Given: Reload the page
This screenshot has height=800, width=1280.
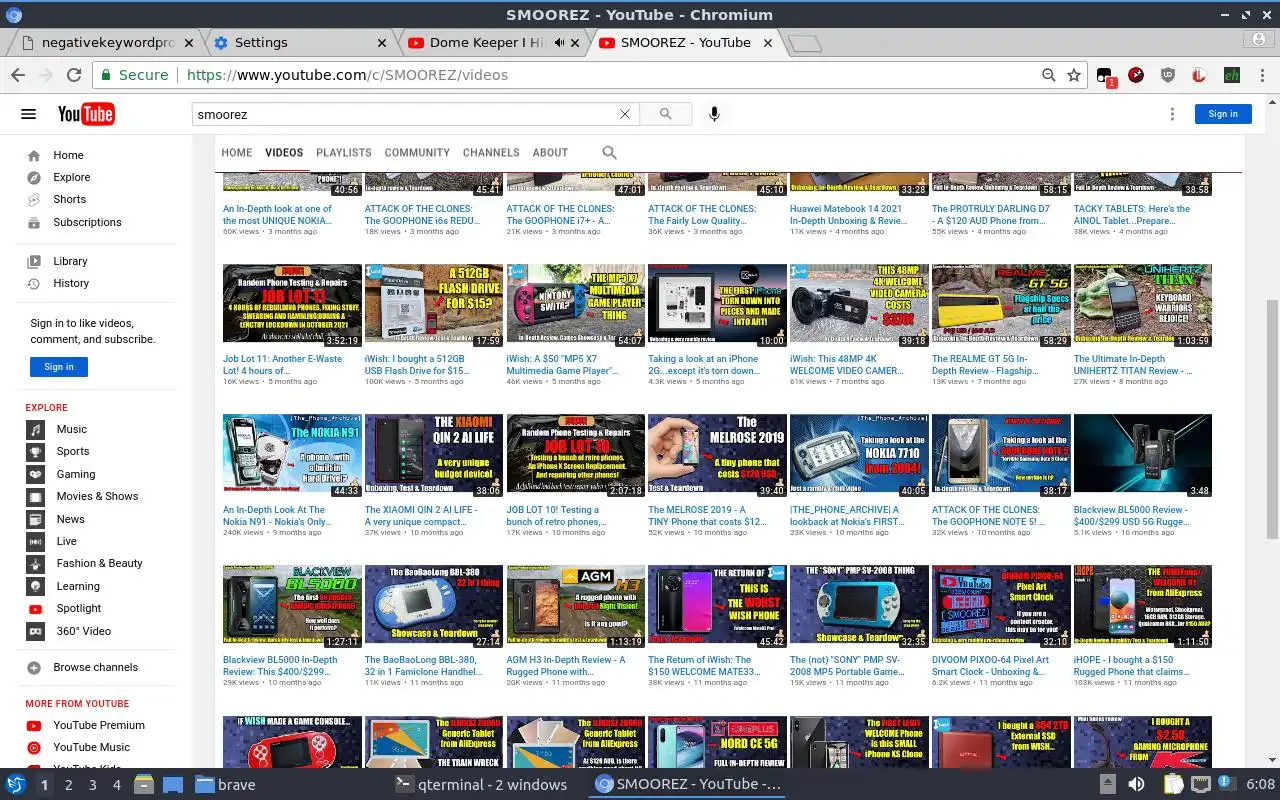Looking at the screenshot, I should click(73, 75).
